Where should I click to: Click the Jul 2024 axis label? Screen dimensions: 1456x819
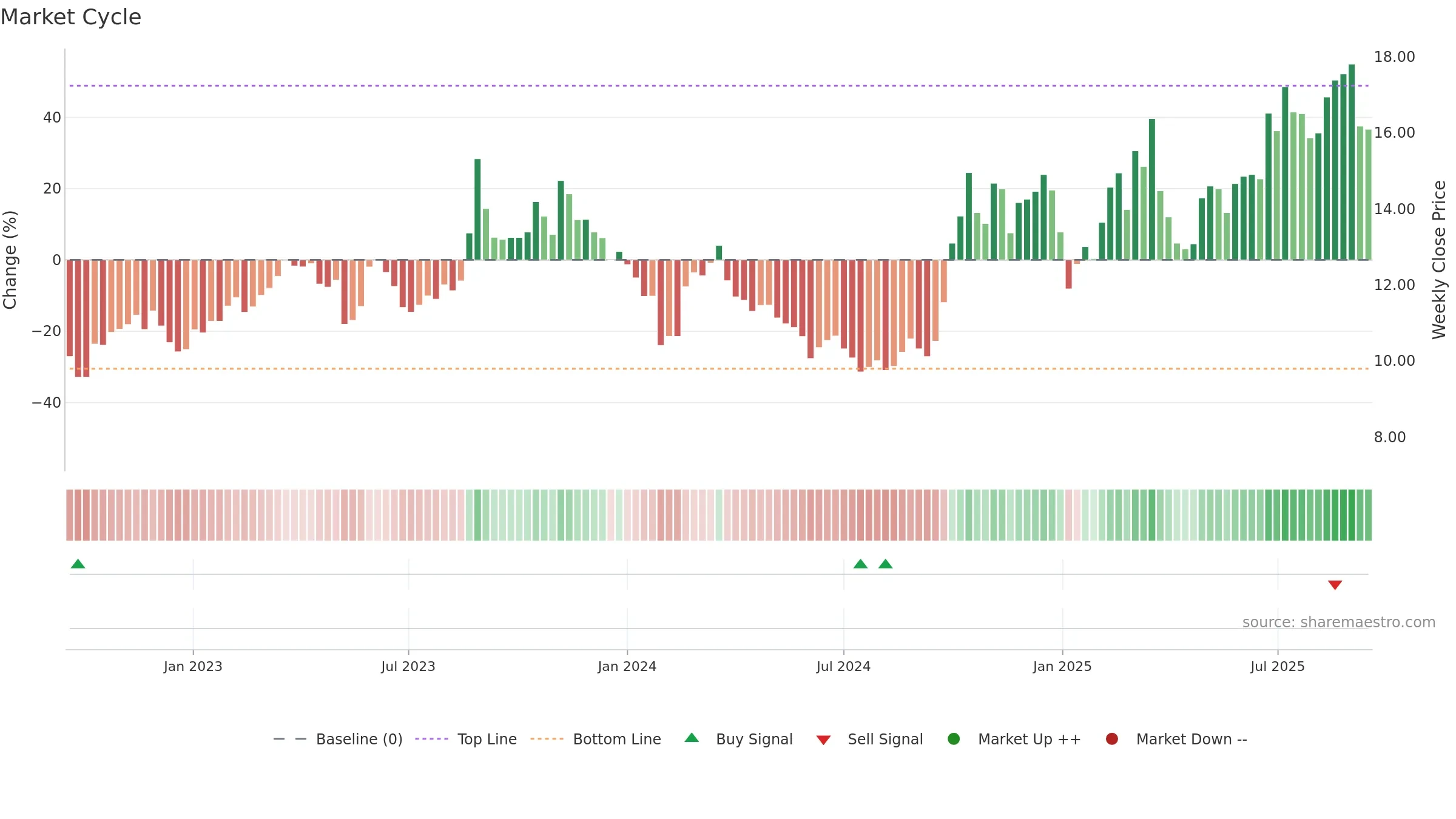[843, 667]
